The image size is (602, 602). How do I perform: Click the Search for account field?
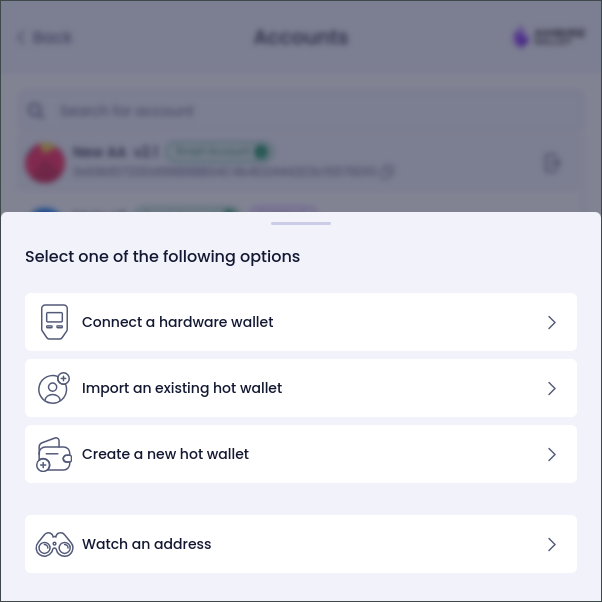301,111
